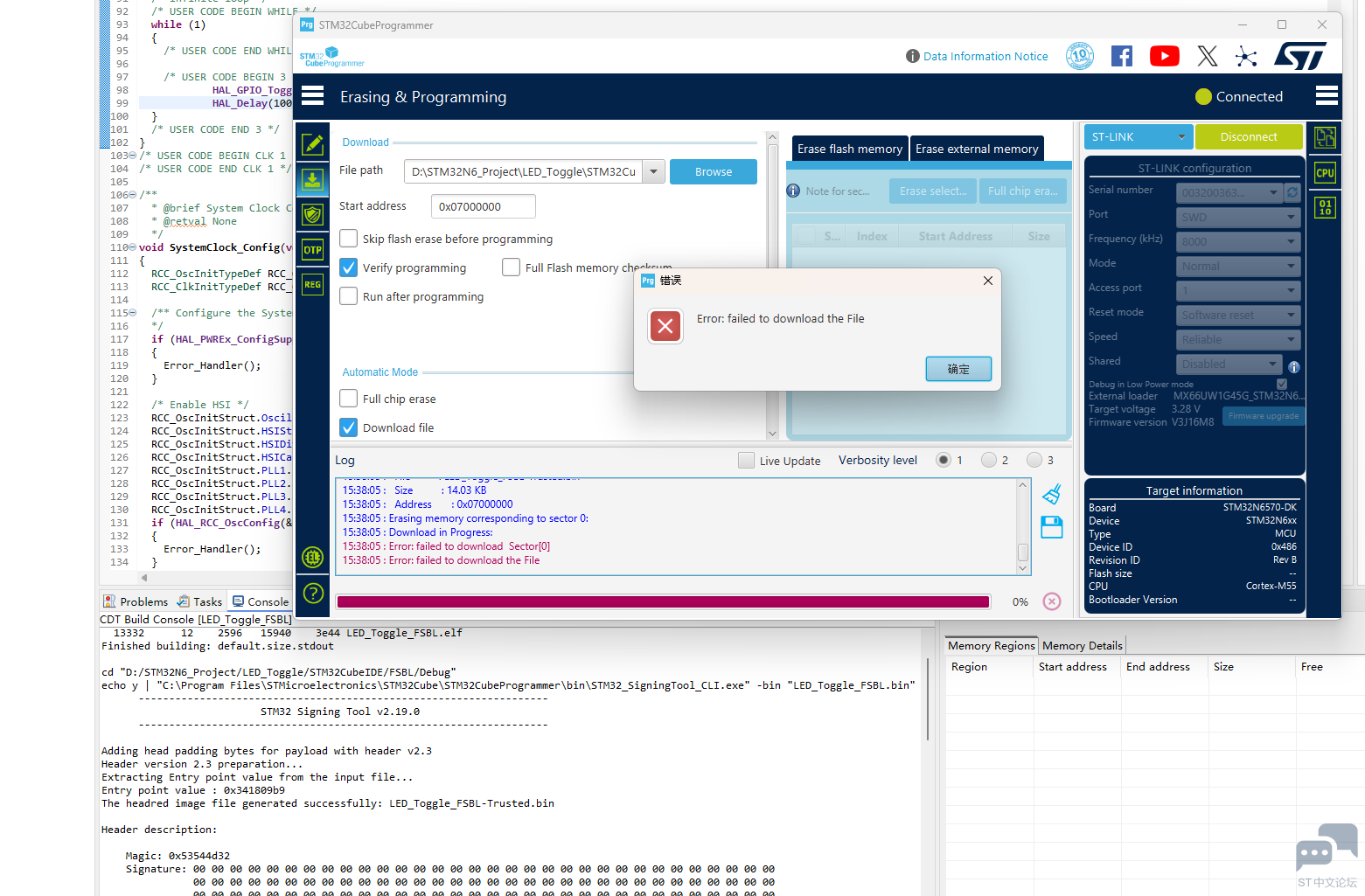Click the Start address input field

coord(483,207)
